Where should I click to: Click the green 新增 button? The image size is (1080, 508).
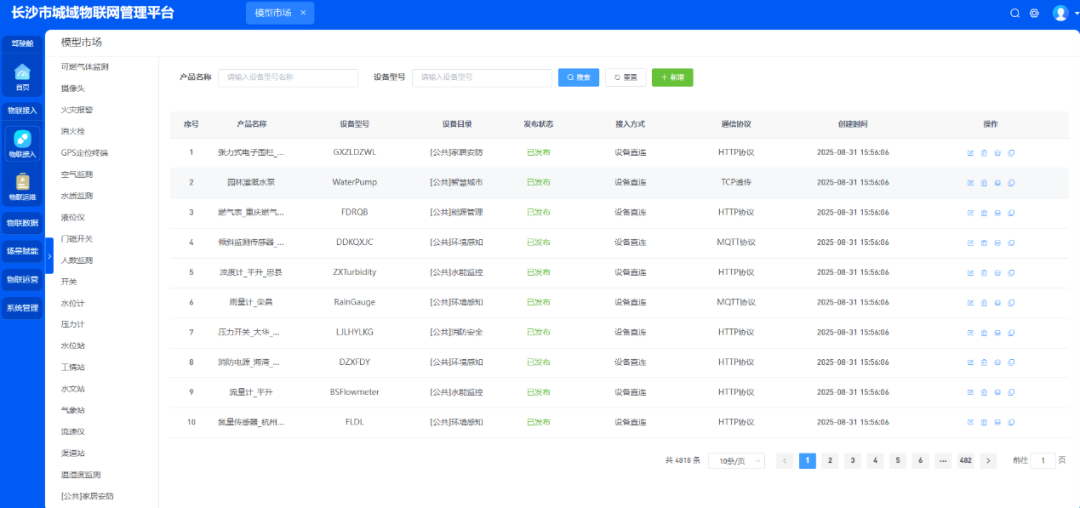tap(672, 77)
